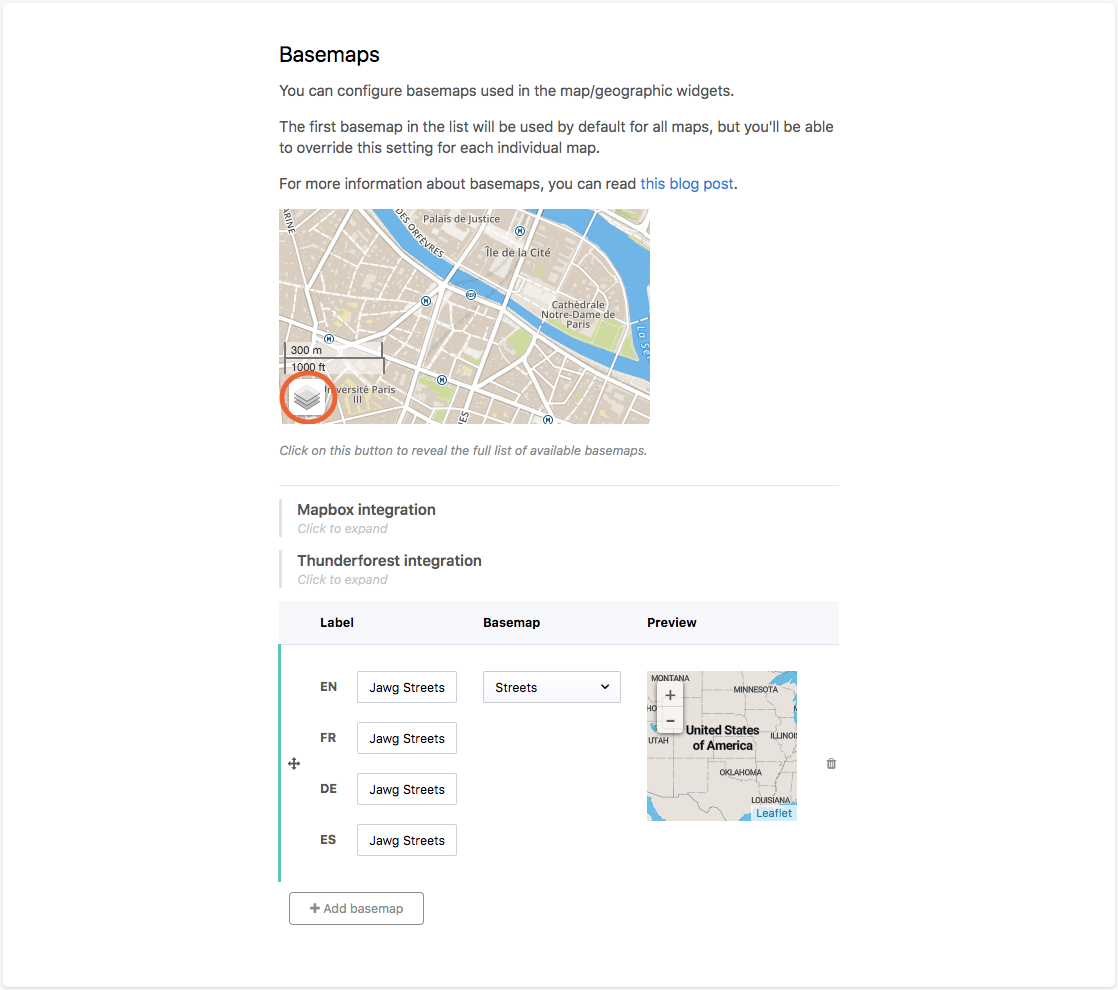Expand the Thunderforest integration section
1118x990 pixels.
(x=389, y=561)
